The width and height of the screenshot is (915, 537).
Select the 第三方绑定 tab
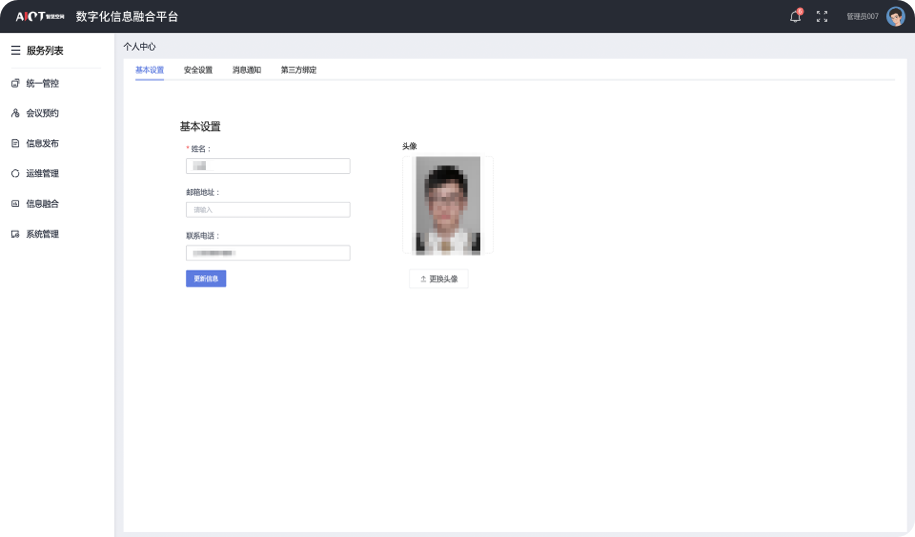[298, 70]
